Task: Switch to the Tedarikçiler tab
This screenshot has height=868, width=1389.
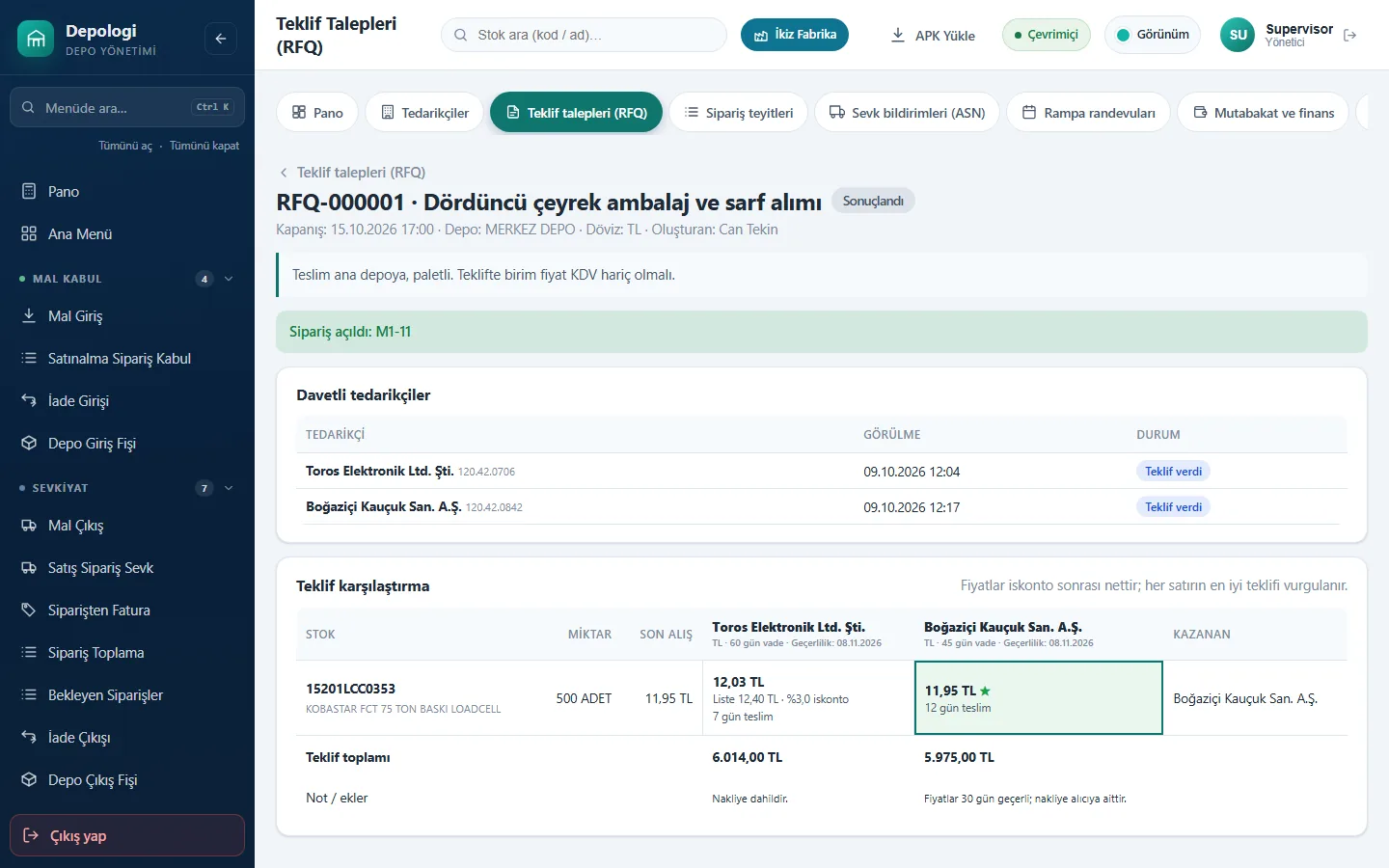Action: click(x=424, y=113)
